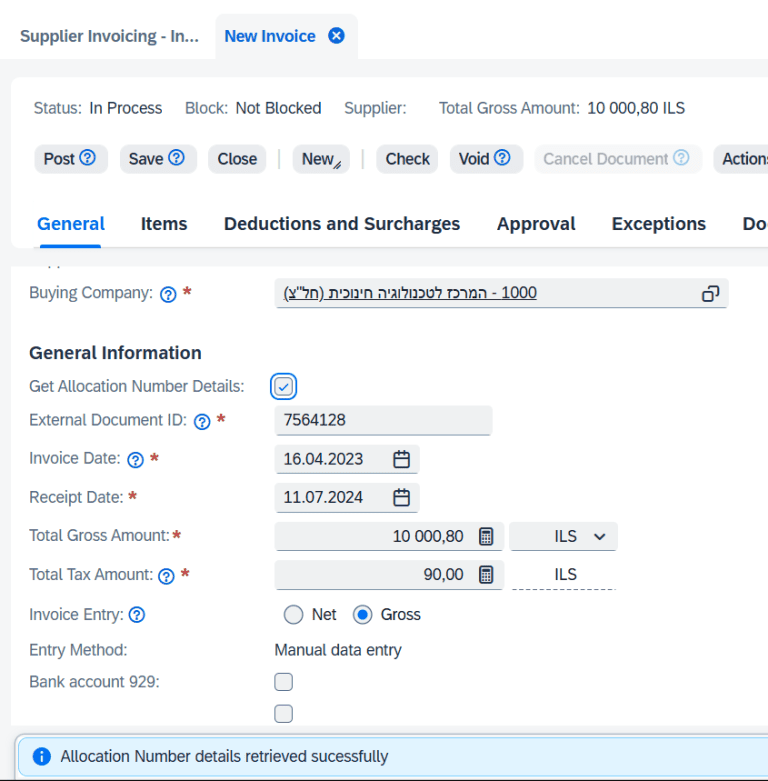Open the Buying Company 1000 link

(410, 292)
